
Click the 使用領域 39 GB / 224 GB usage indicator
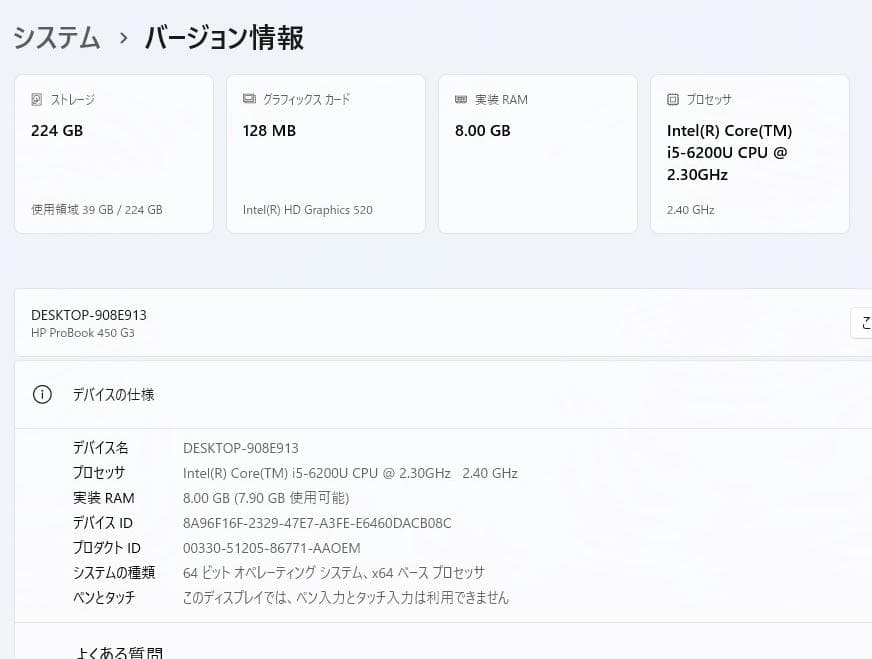(94, 210)
